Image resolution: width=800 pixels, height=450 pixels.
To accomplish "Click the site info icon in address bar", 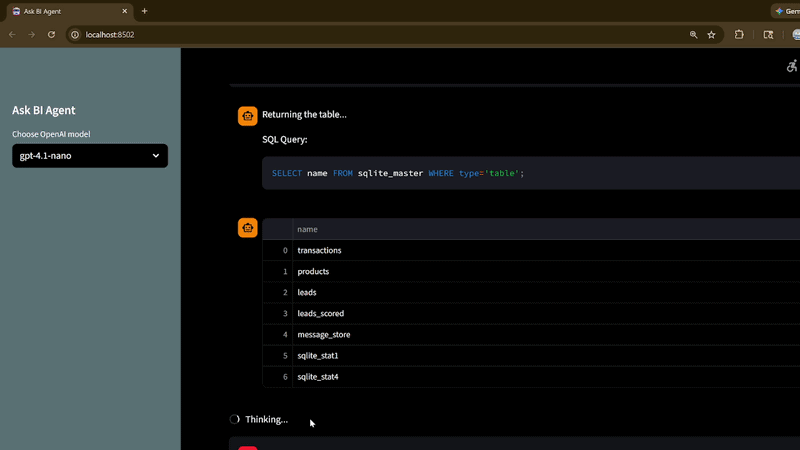I will 74,34.
